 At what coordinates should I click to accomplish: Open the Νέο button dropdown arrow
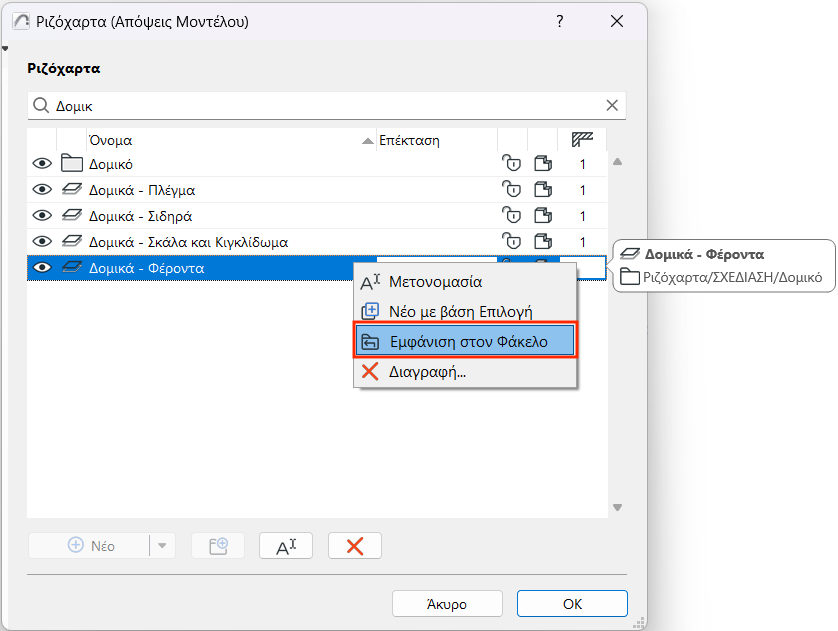click(x=162, y=546)
